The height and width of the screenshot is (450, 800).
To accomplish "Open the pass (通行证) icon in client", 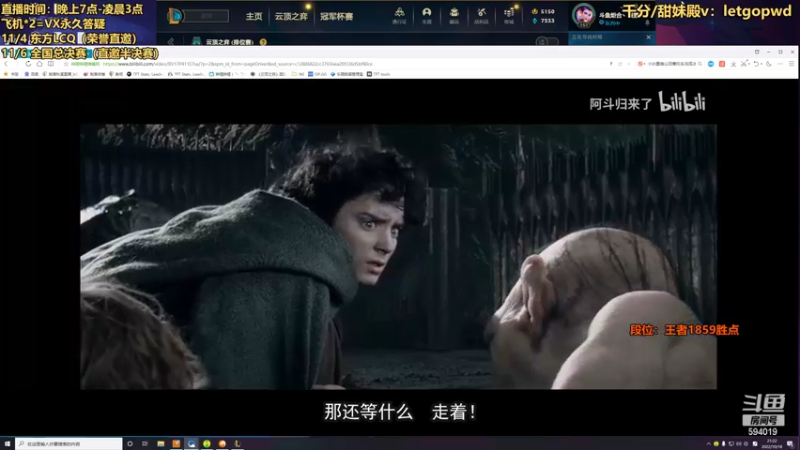I will click(399, 15).
